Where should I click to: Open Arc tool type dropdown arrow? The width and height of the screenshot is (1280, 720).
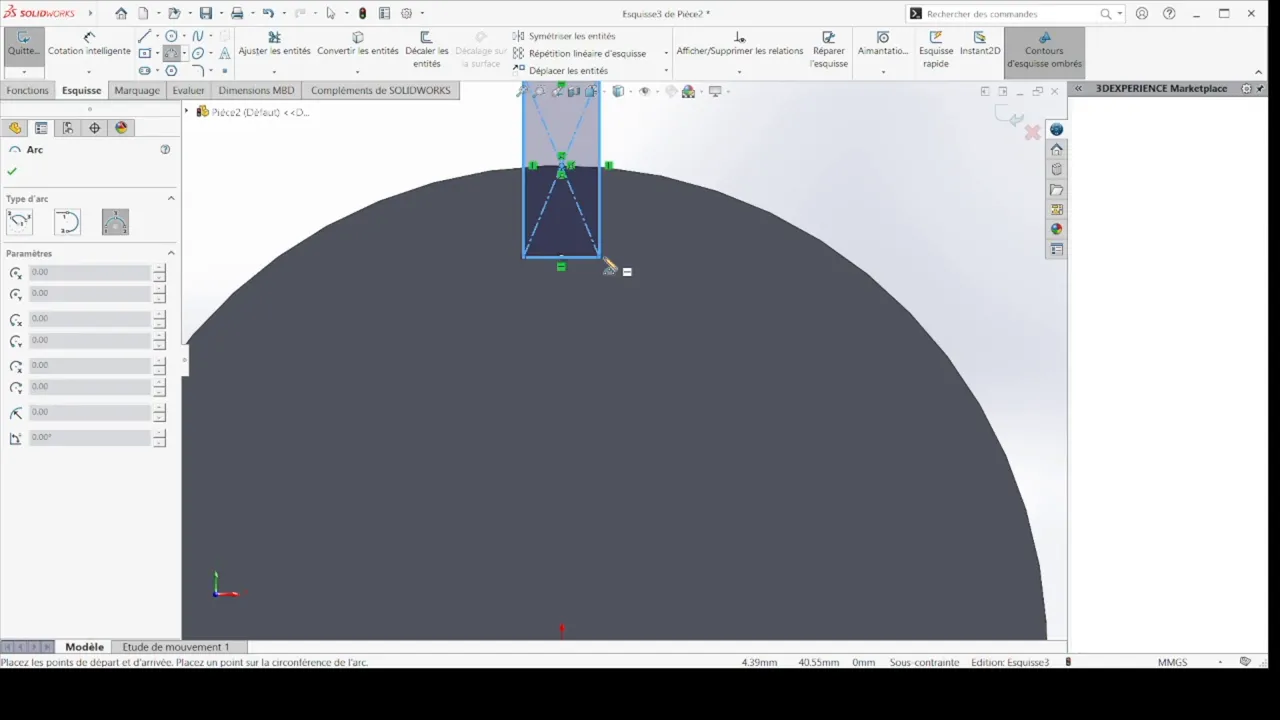point(185,53)
